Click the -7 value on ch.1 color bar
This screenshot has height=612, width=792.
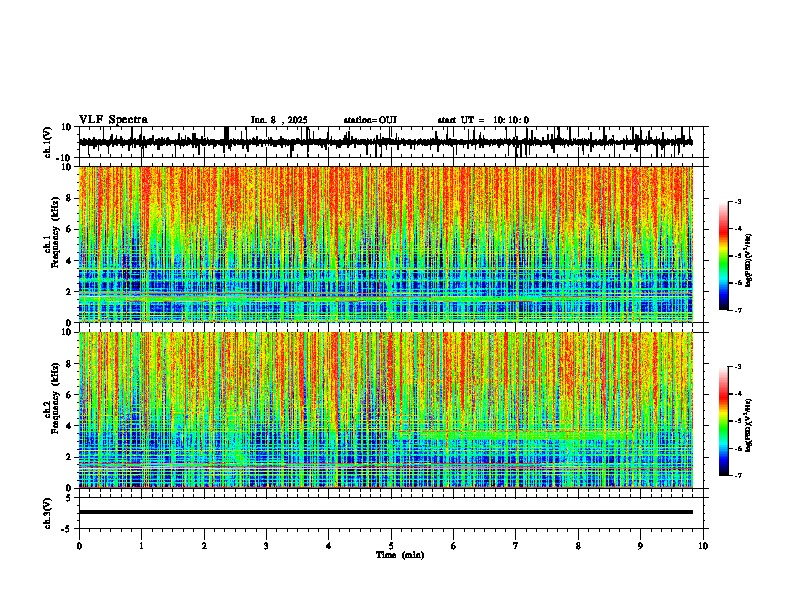tap(737, 310)
